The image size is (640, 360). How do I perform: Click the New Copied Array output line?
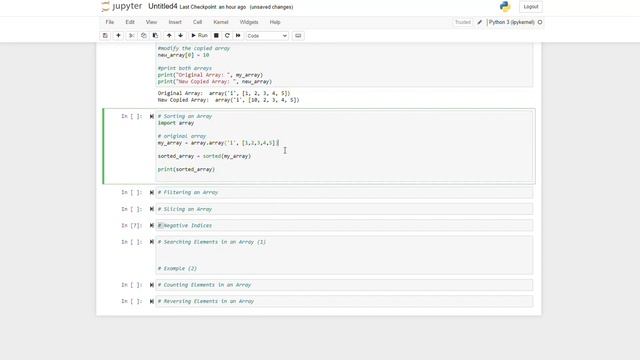(x=229, y=100)
